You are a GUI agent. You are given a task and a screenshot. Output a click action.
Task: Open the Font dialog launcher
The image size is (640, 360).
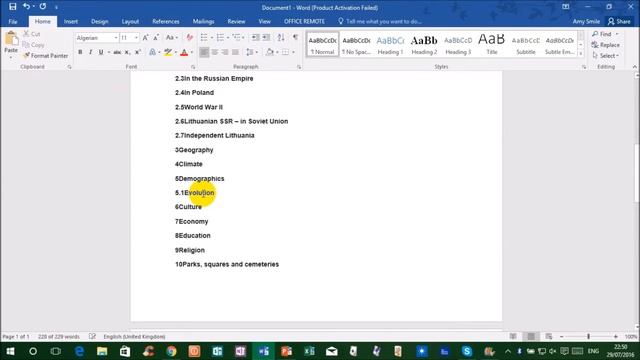[193, 67]
